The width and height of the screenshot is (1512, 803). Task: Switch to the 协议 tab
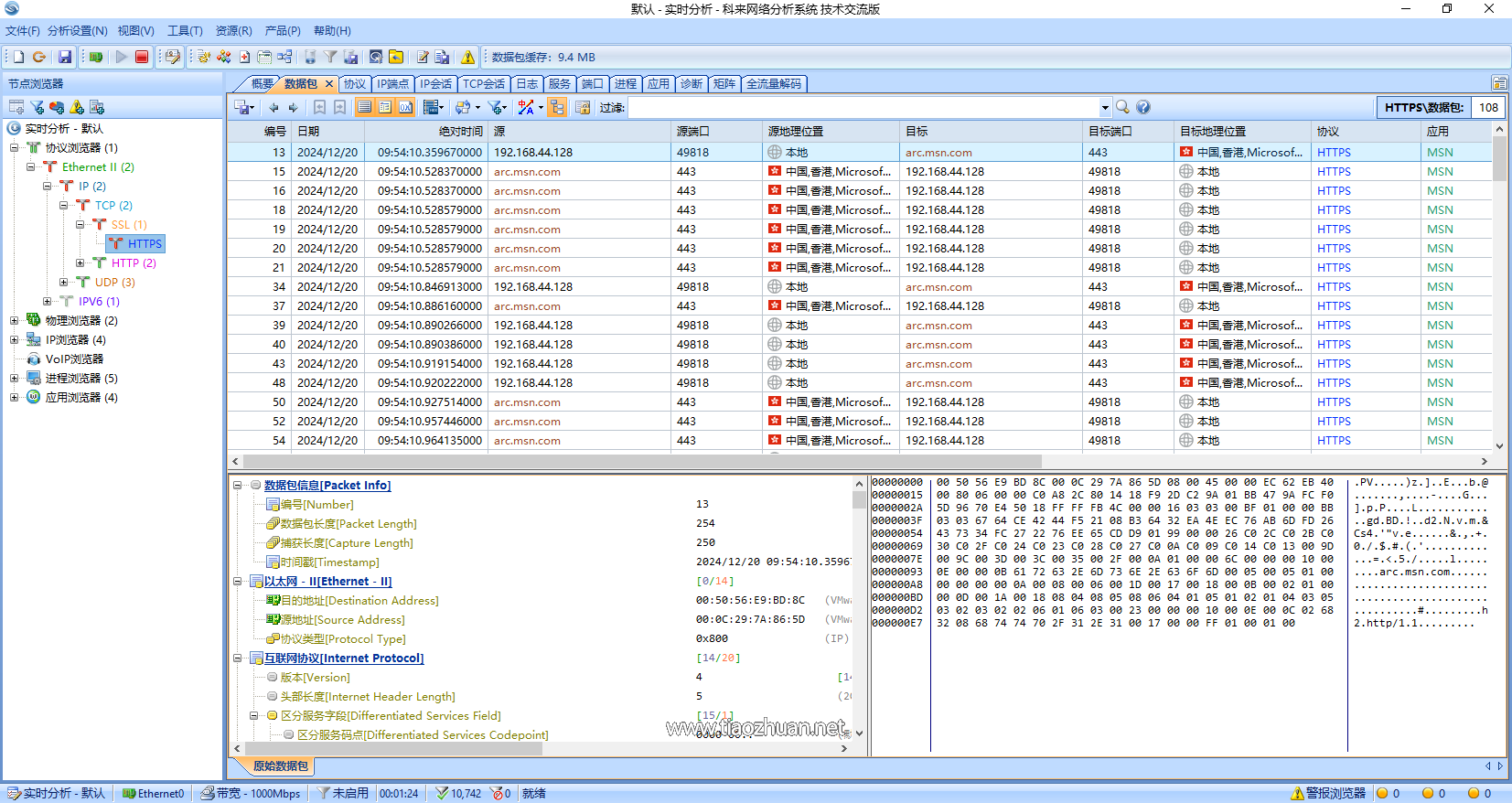click(355, 83)
